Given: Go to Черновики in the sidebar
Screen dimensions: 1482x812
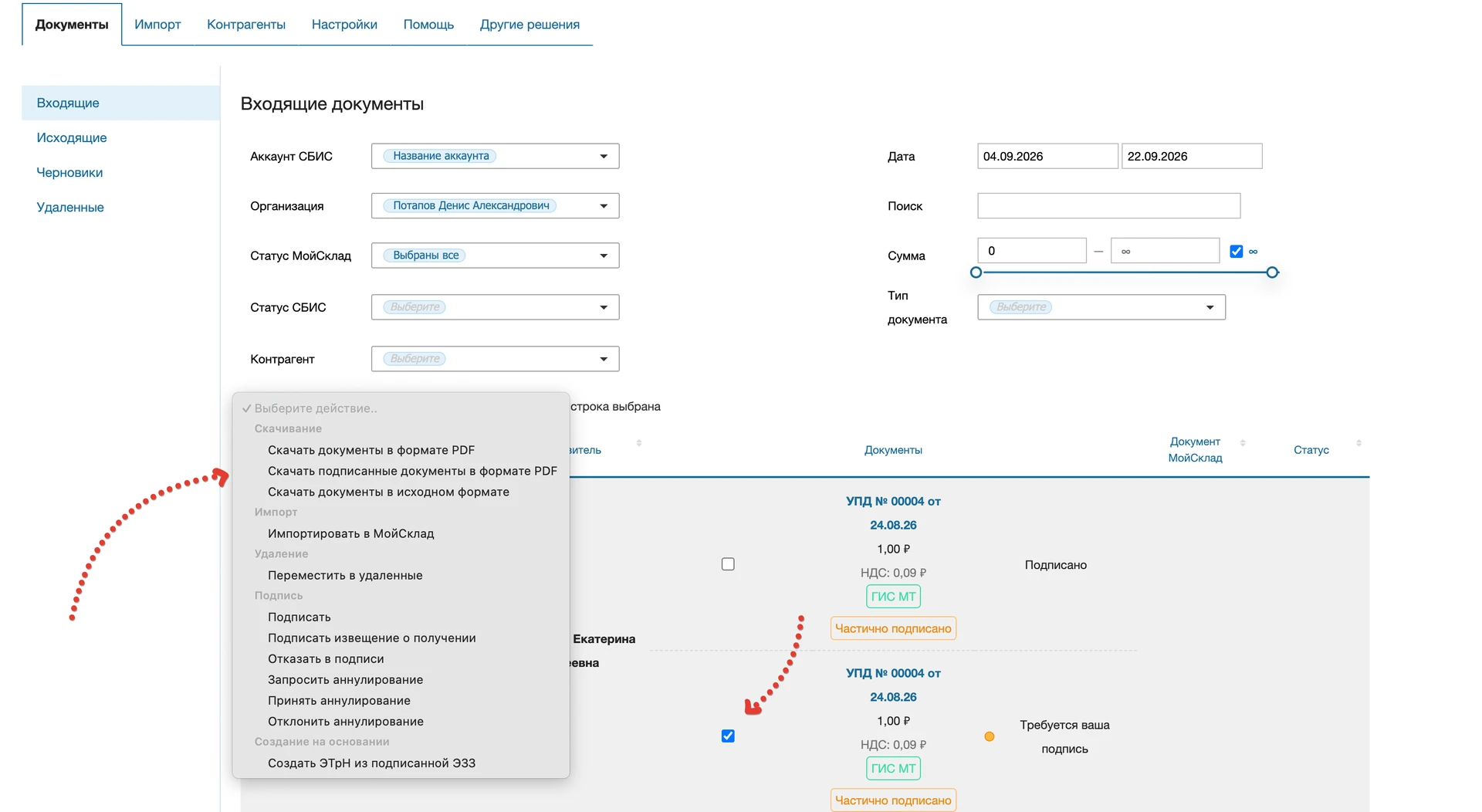Looking at the screenshot, I should point(69,172).
